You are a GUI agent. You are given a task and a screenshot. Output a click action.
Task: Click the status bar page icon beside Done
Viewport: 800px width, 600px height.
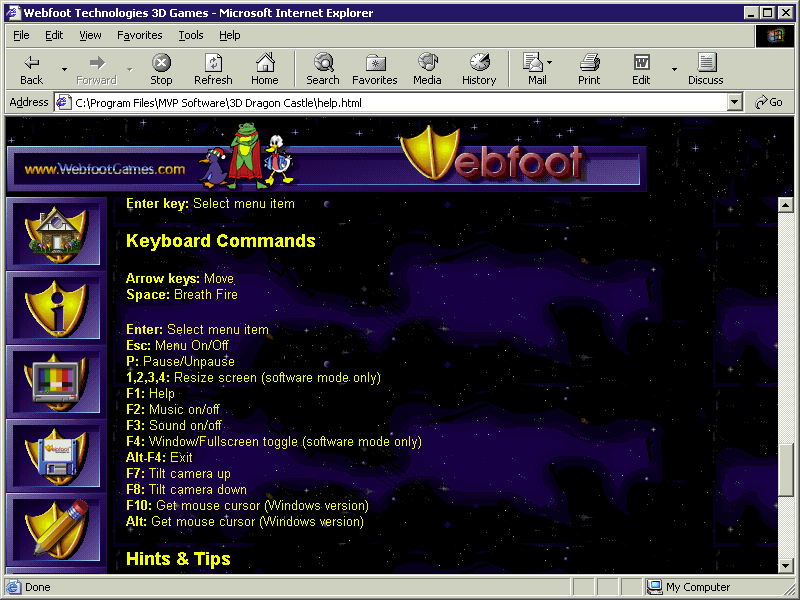pos(14,587)
